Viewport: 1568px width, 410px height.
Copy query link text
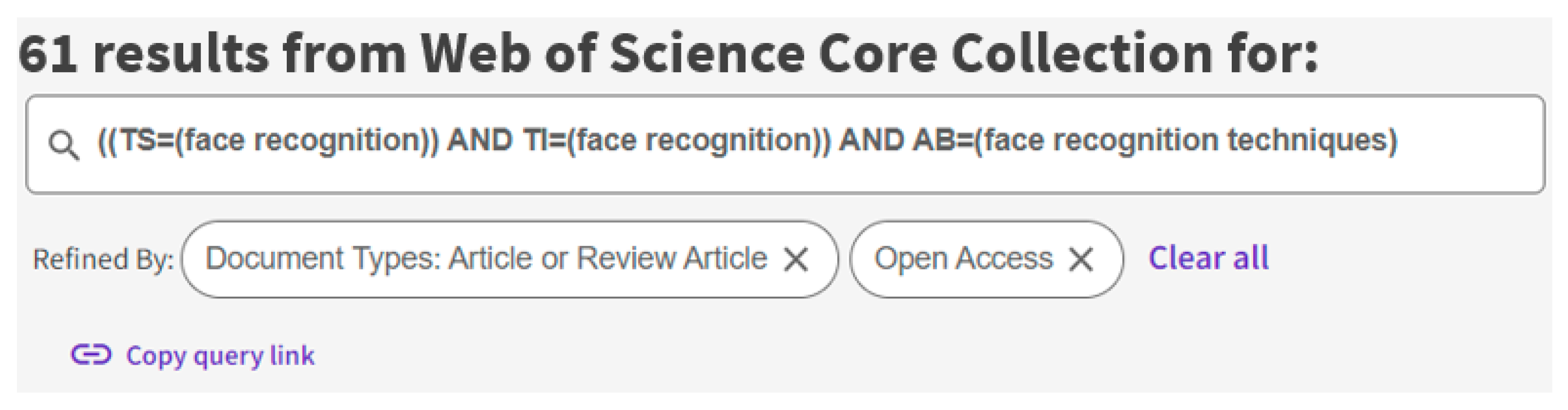pos(220,355)
